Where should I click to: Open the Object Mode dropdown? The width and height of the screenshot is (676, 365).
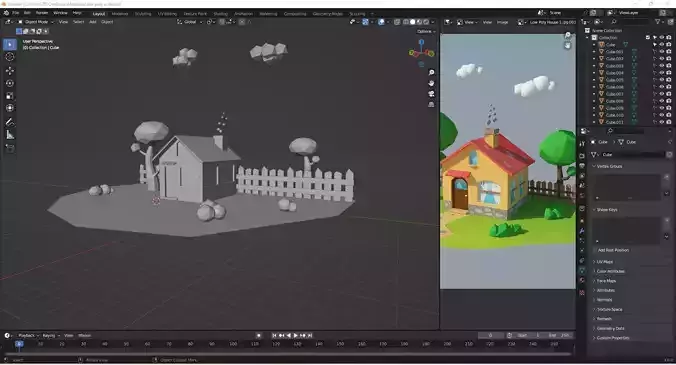(35, 22)
